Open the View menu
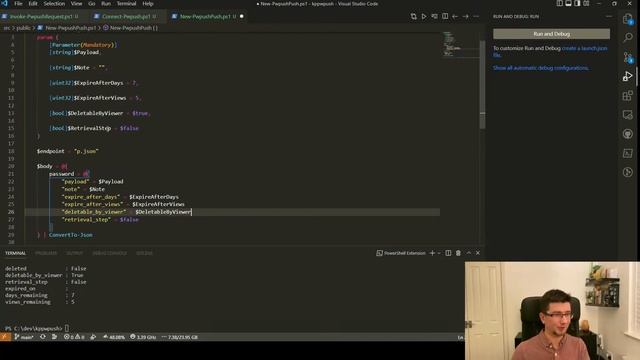The height and width of the screenshot is (360, 640). point(76,4)
